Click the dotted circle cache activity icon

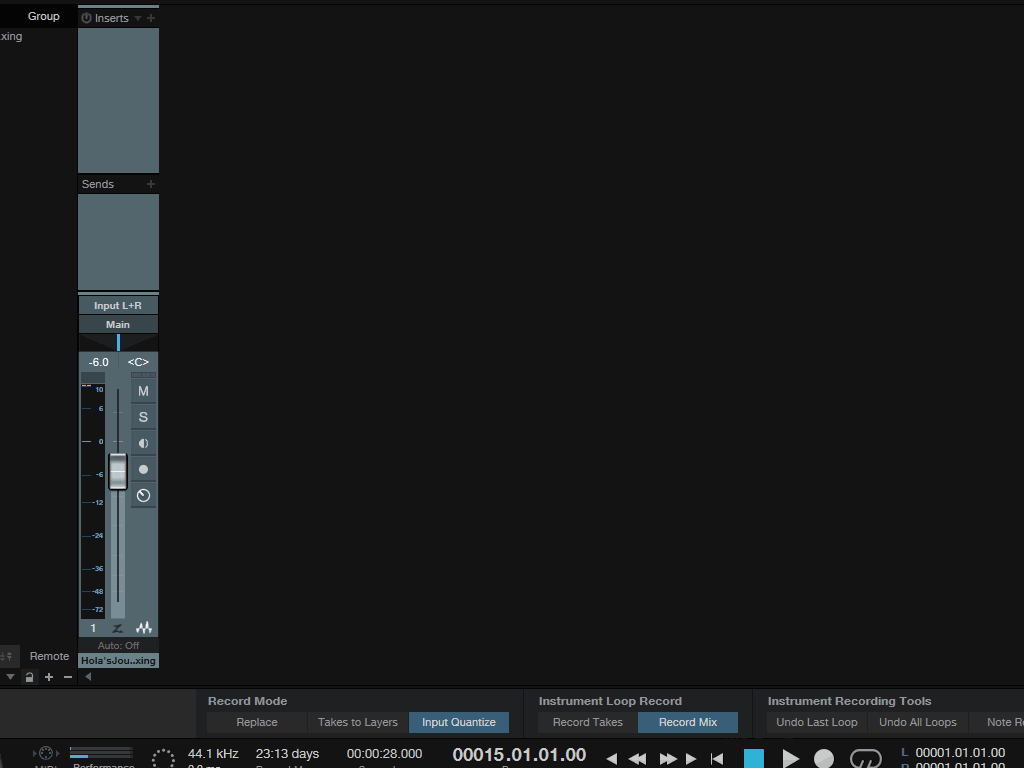click(x=163, y=759)
